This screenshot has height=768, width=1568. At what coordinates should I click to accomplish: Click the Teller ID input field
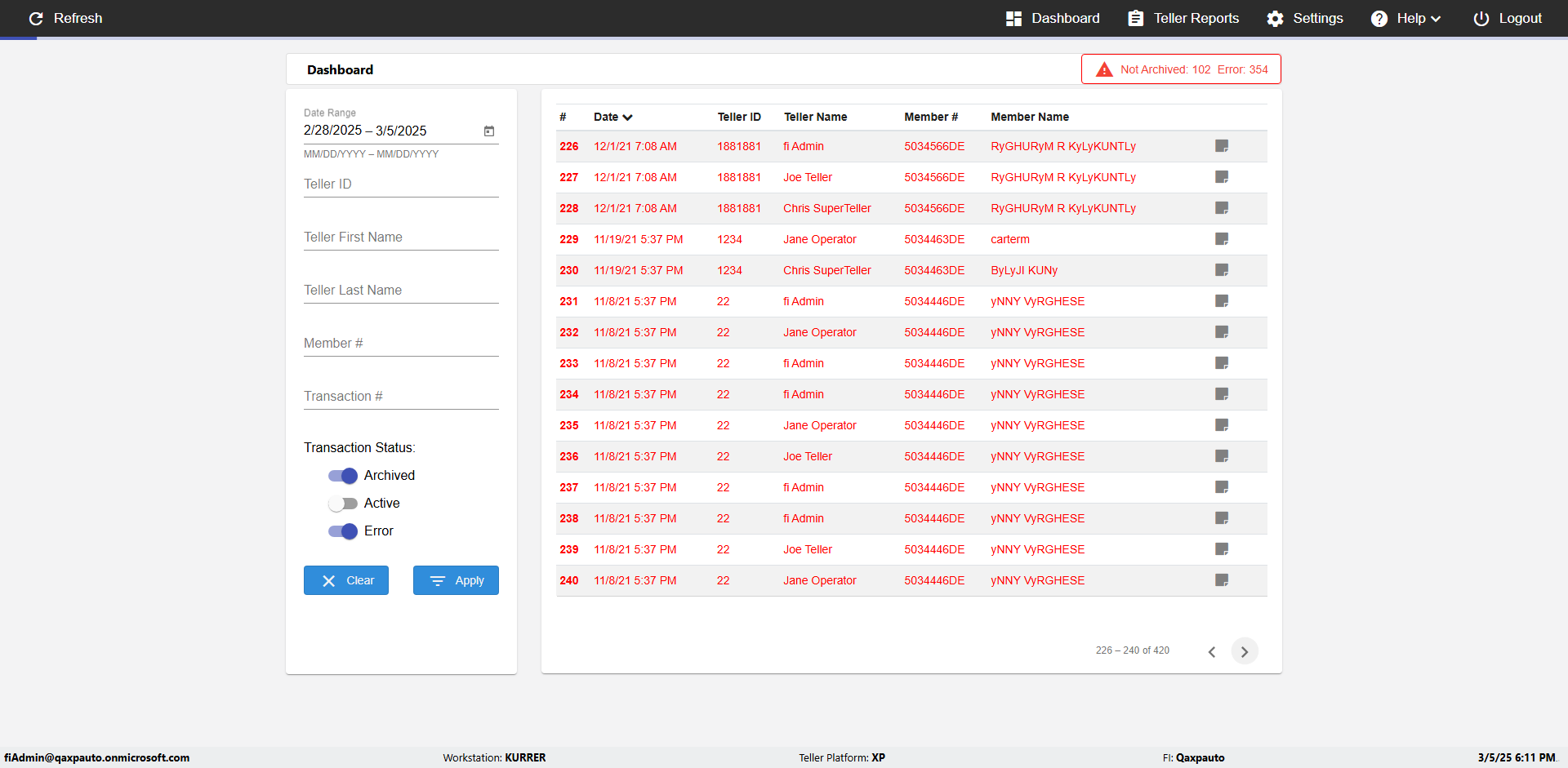(x=401, y=184)
